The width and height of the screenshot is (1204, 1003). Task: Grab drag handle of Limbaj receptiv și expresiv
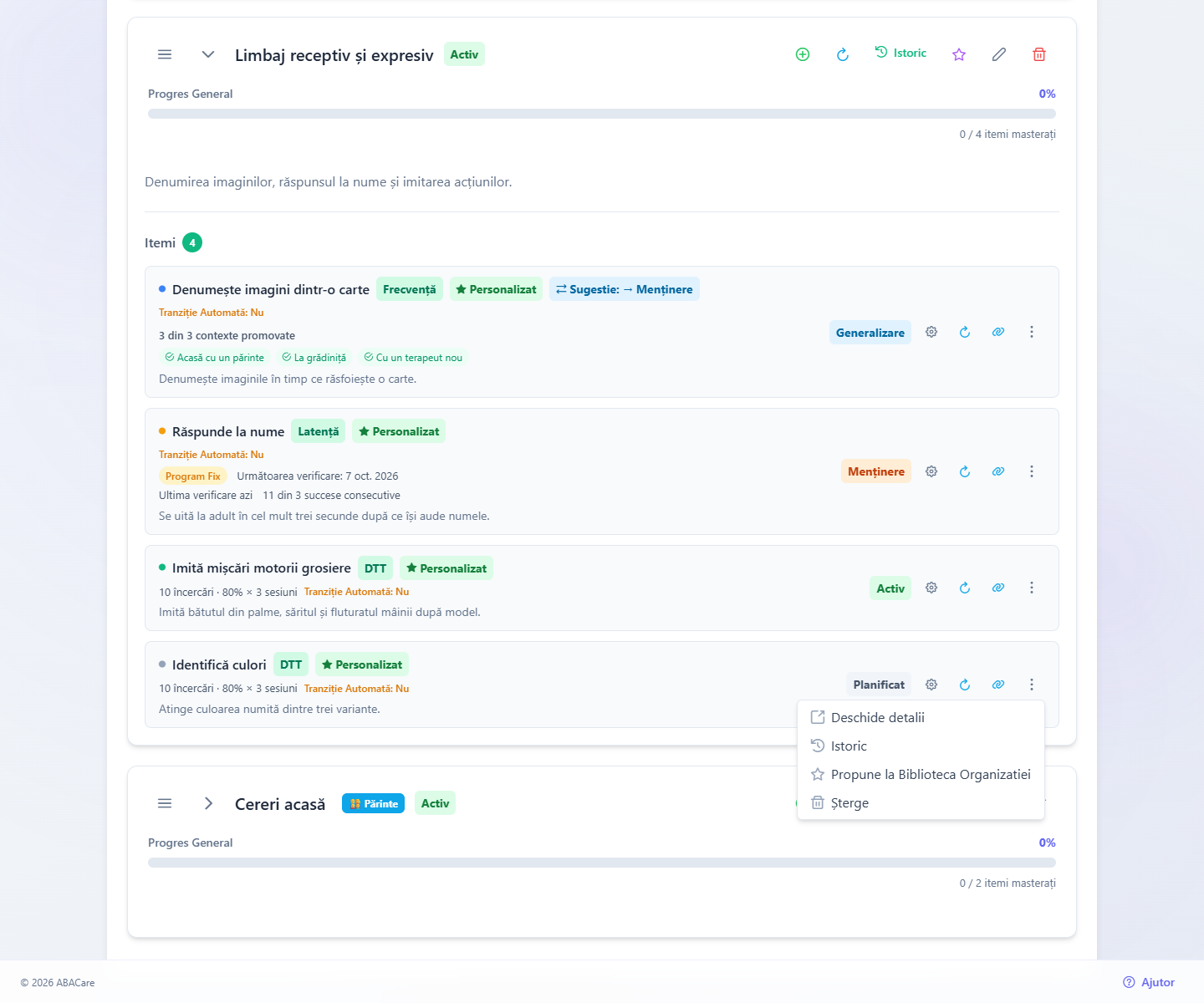(165, 54)
